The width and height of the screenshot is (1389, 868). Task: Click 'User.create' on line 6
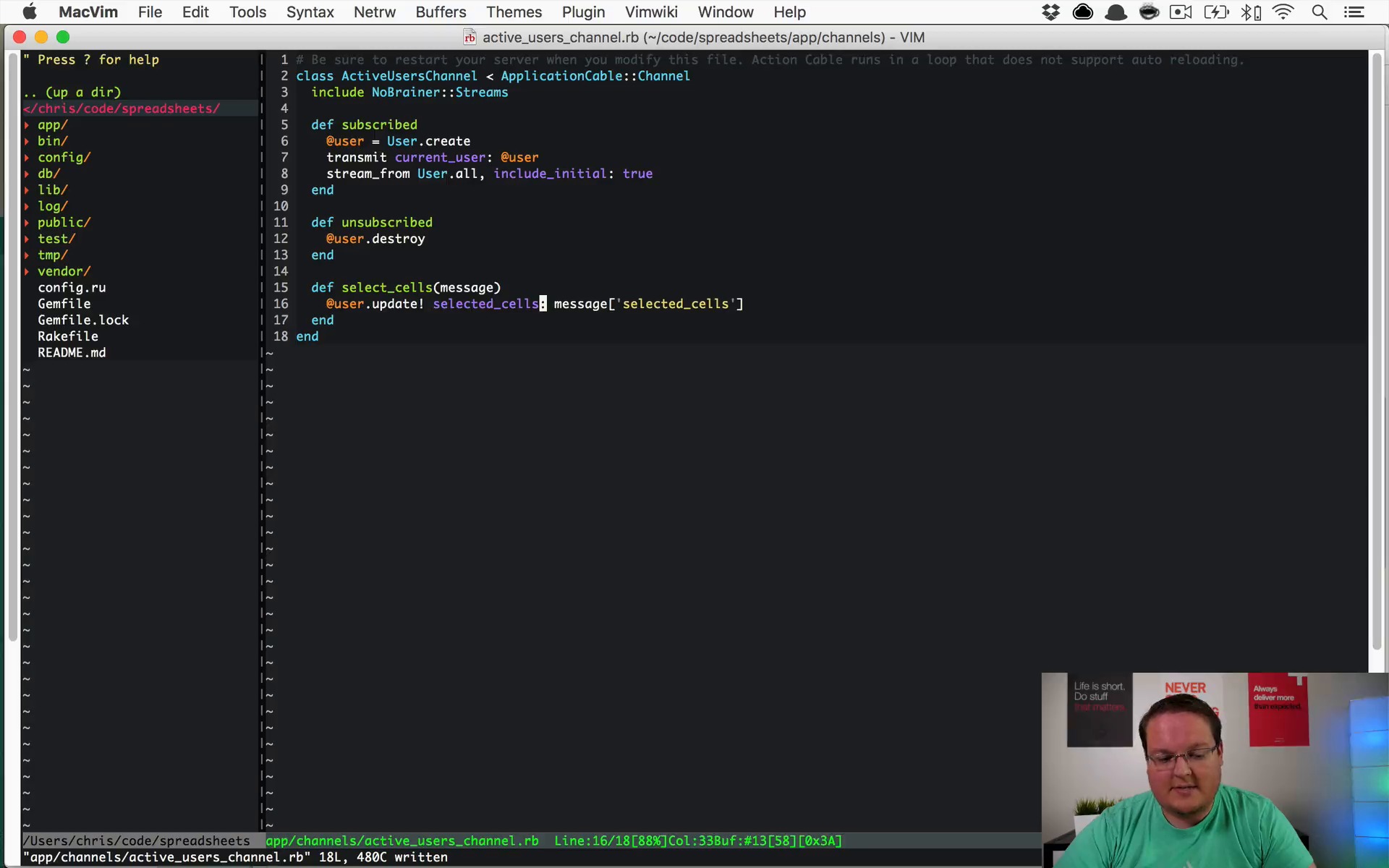coord(428,141)
